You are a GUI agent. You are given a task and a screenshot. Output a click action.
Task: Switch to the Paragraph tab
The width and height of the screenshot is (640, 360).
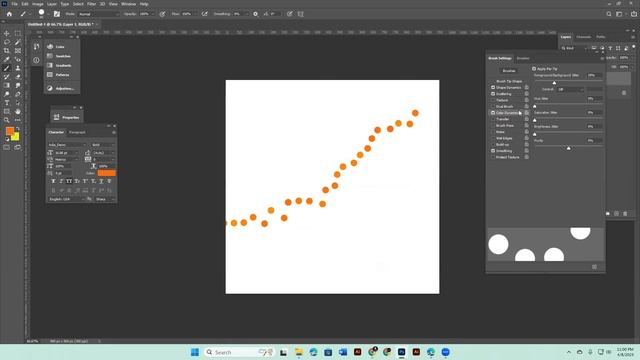[x=77, y=132]
